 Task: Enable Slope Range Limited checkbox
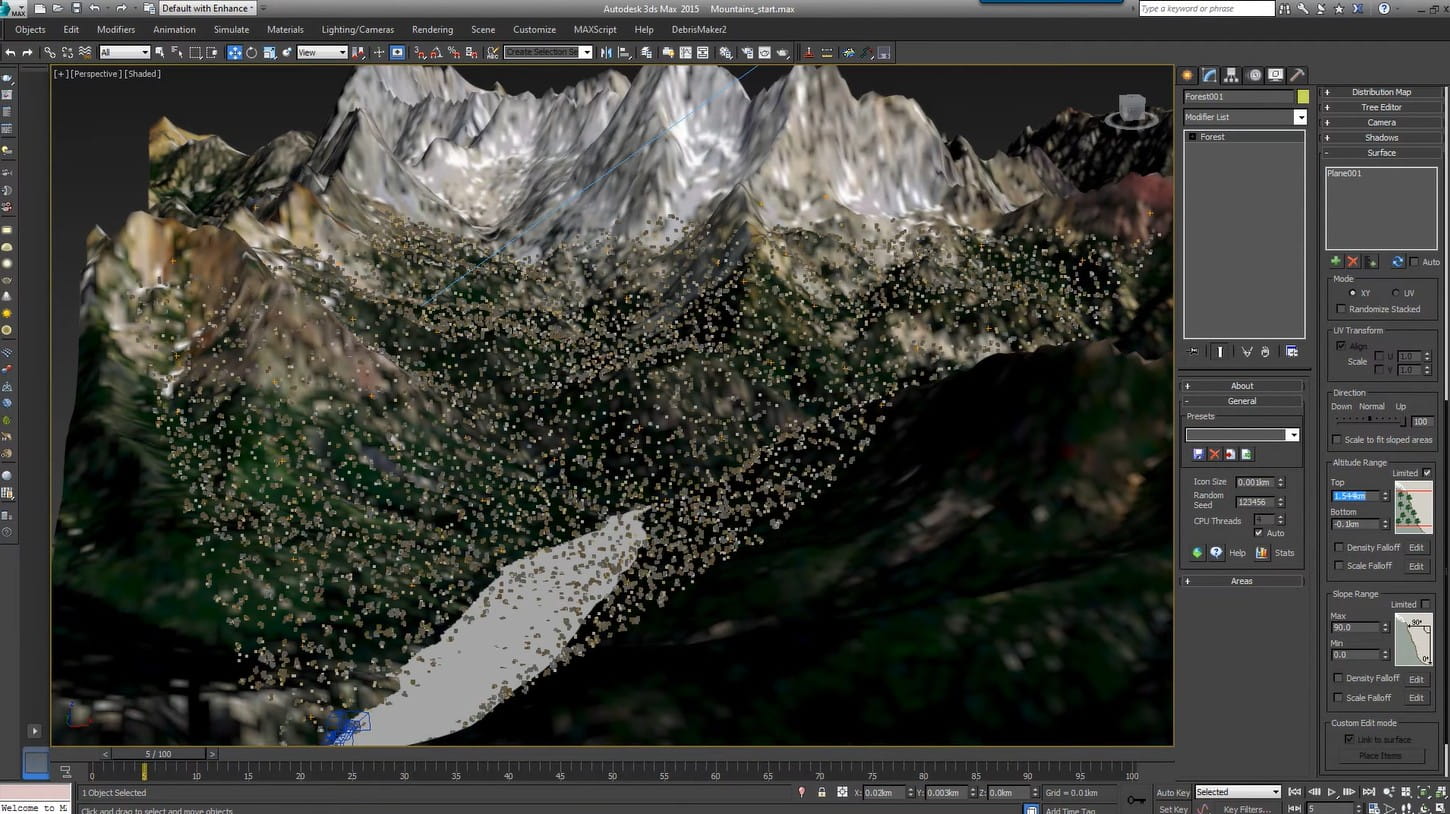pyautogui.click(x=1426, y=604)
